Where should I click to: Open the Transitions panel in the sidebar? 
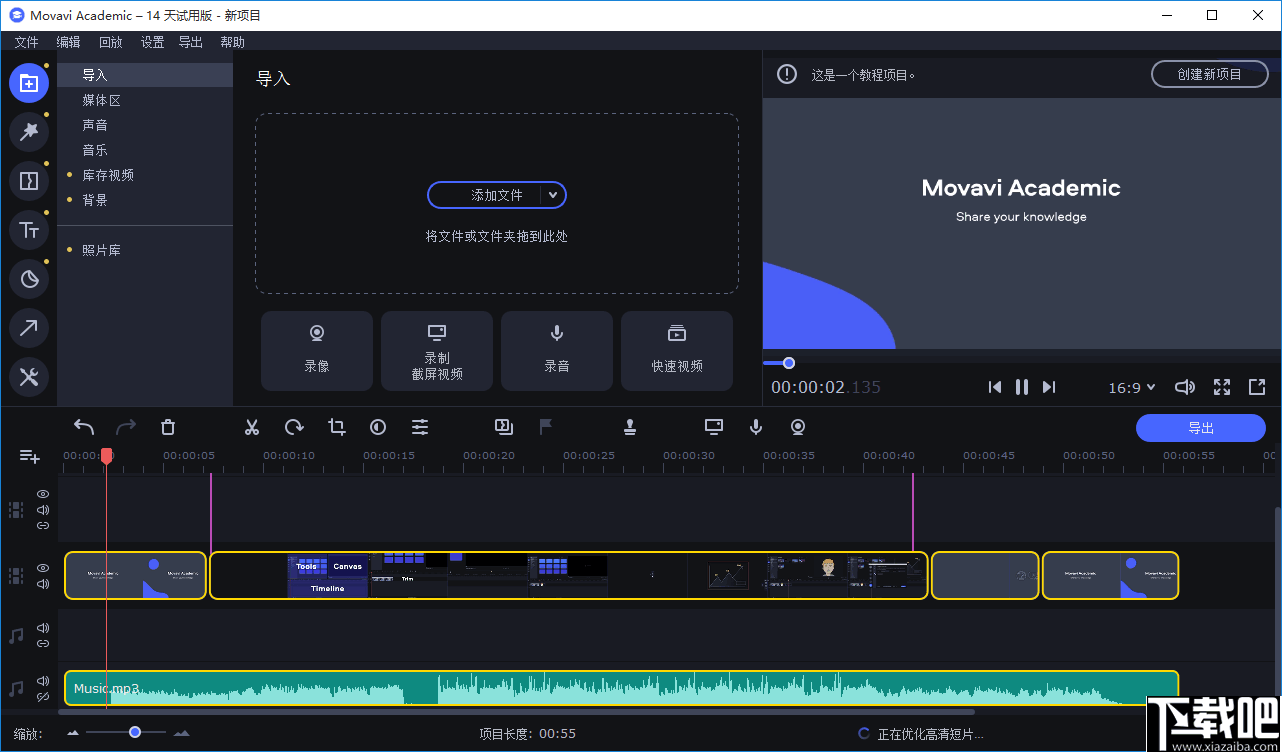click(29, 180)
